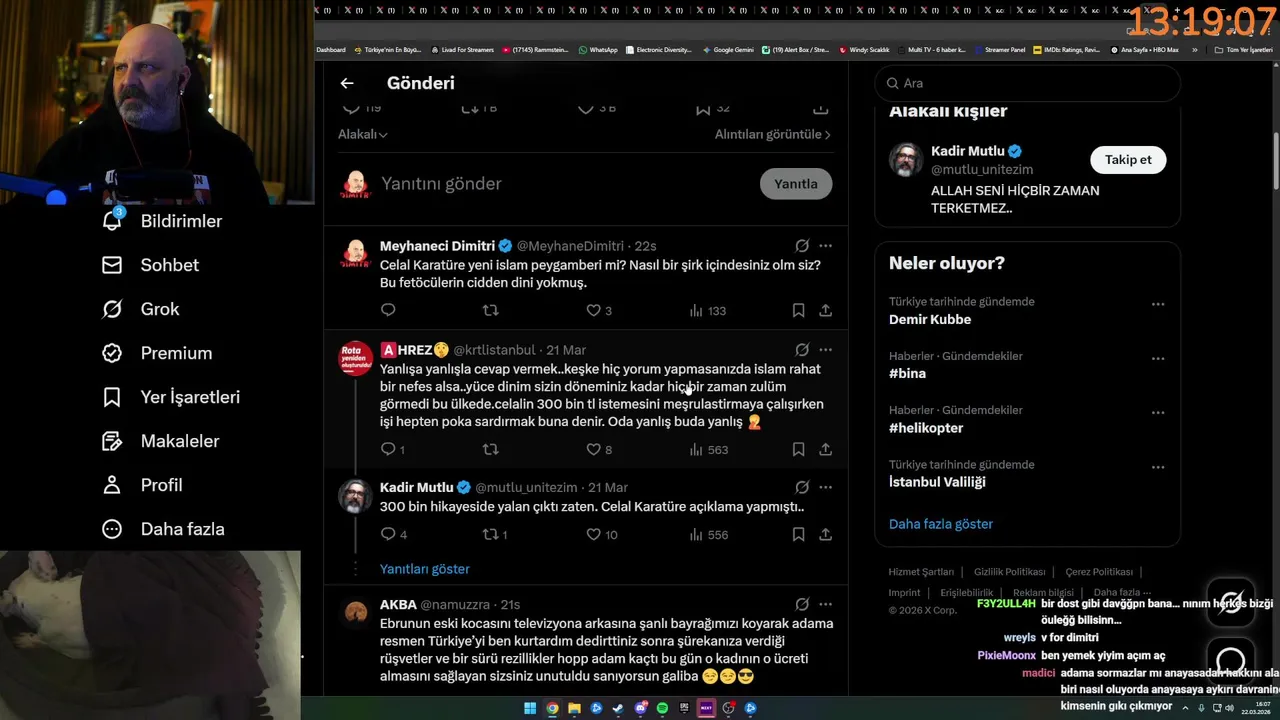Open Kadir Mutlu's avatar in Alakalı kişiler

click(x=906, y=160)
